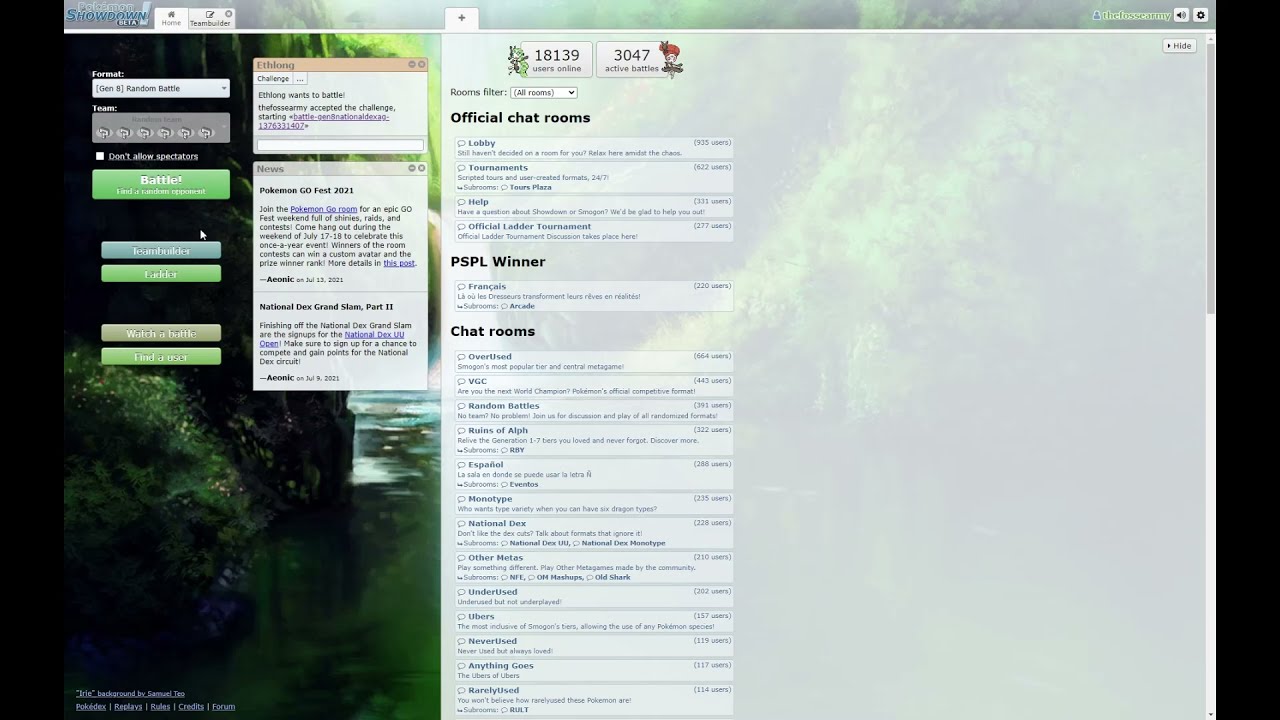Image resolution: width=1280 pixels, height=720 pixels.
Task: Join the Monotype room
Action: [593, 503]
